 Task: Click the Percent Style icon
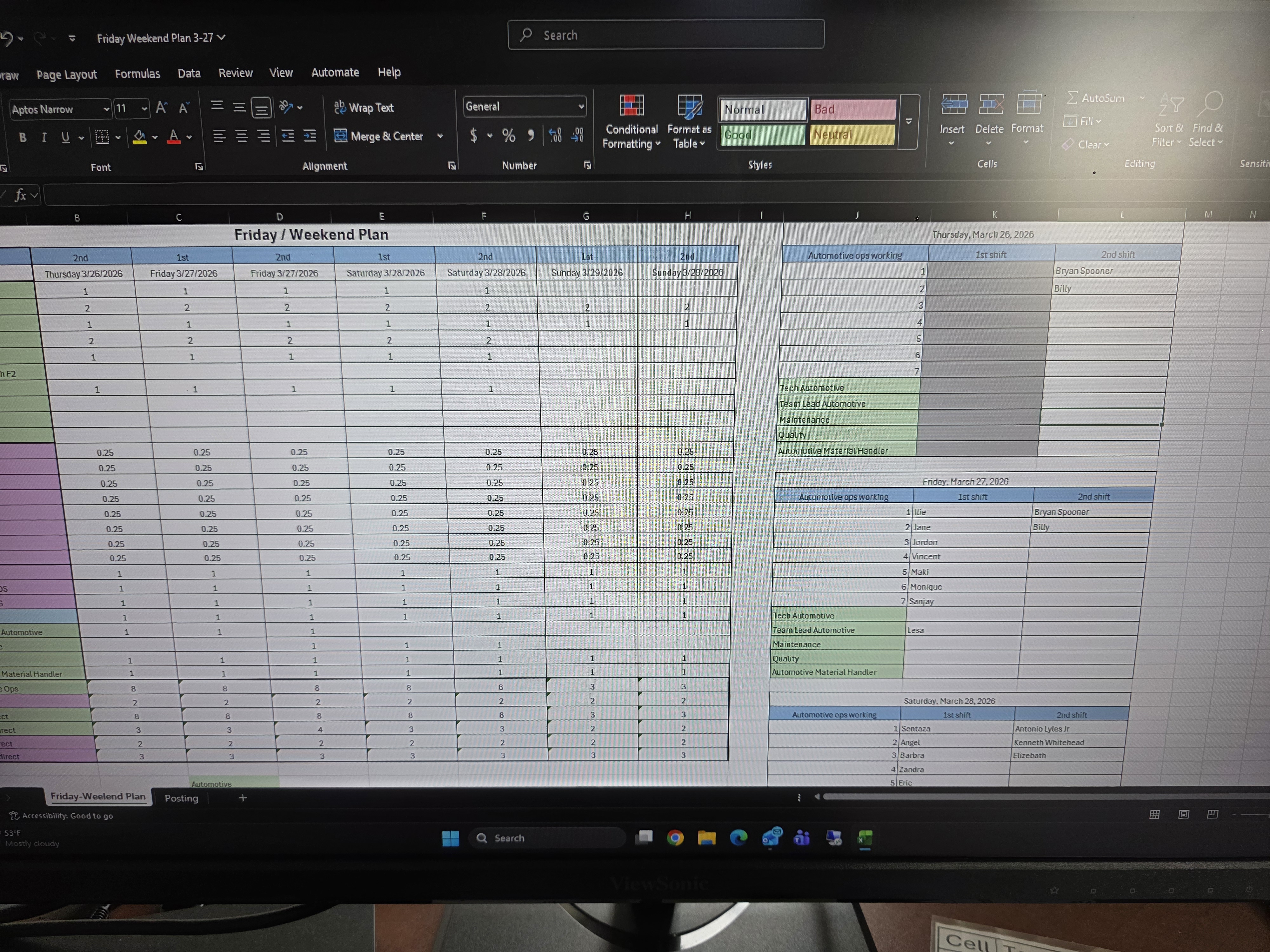pyautogui.click(x=509, y=136)
